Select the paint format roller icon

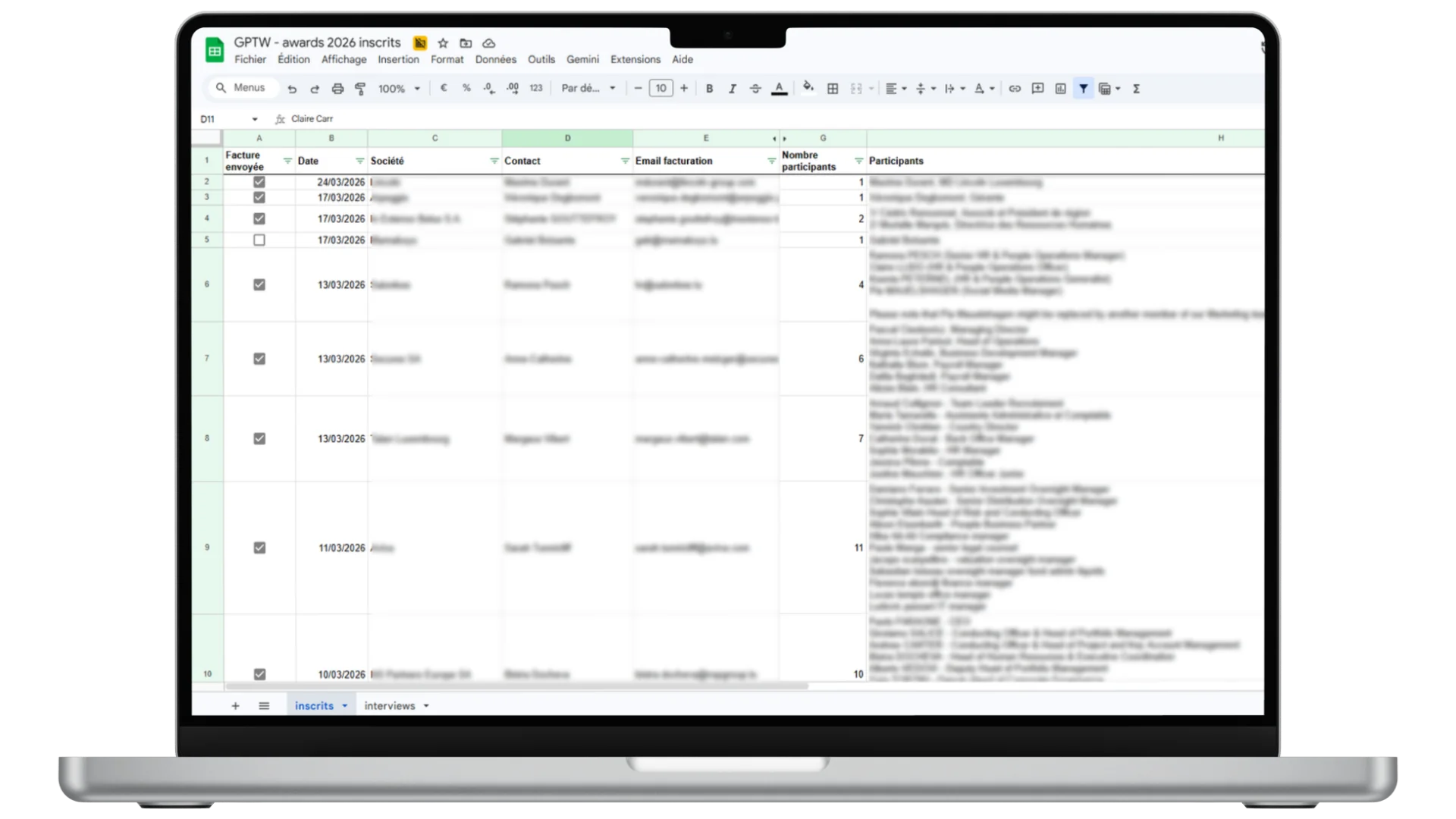coord(360,89)
